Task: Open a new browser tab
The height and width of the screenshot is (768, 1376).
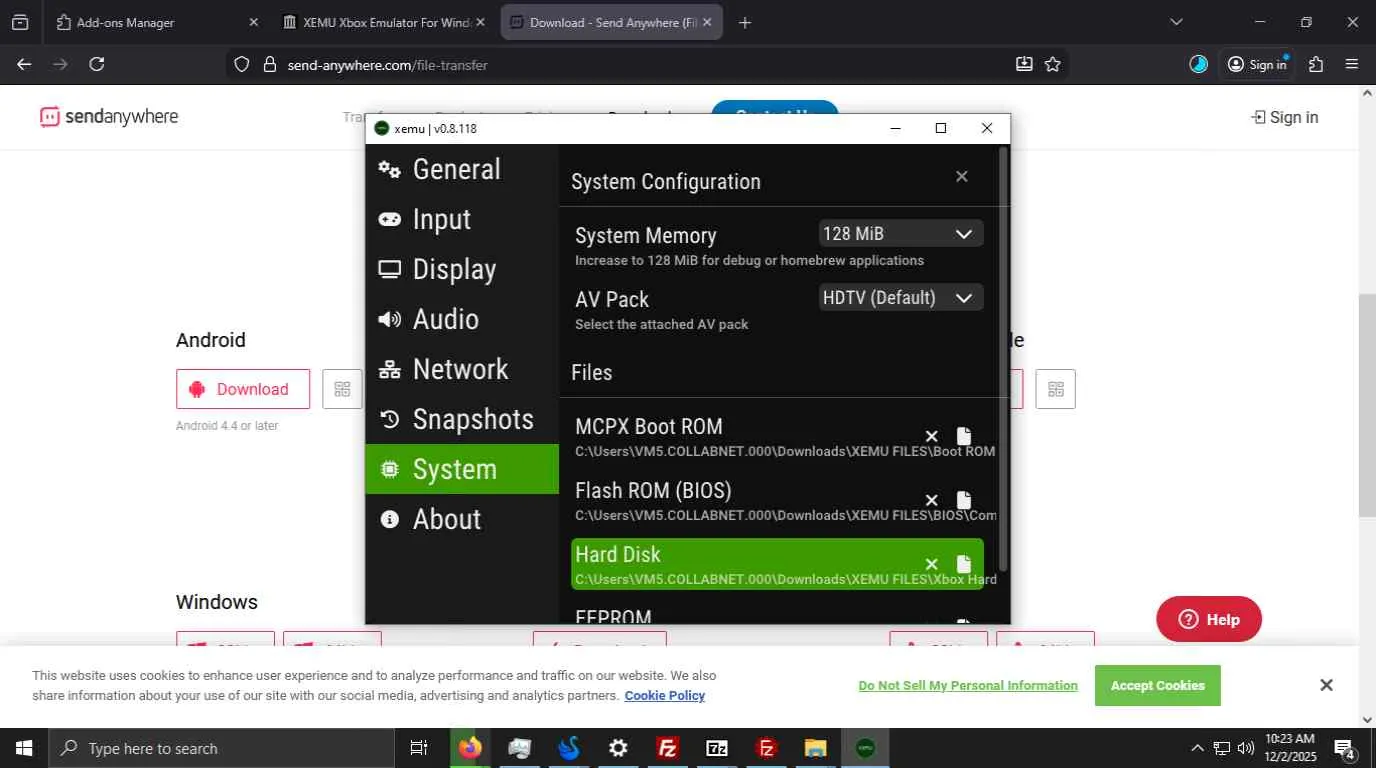Action: click(745, 22)
